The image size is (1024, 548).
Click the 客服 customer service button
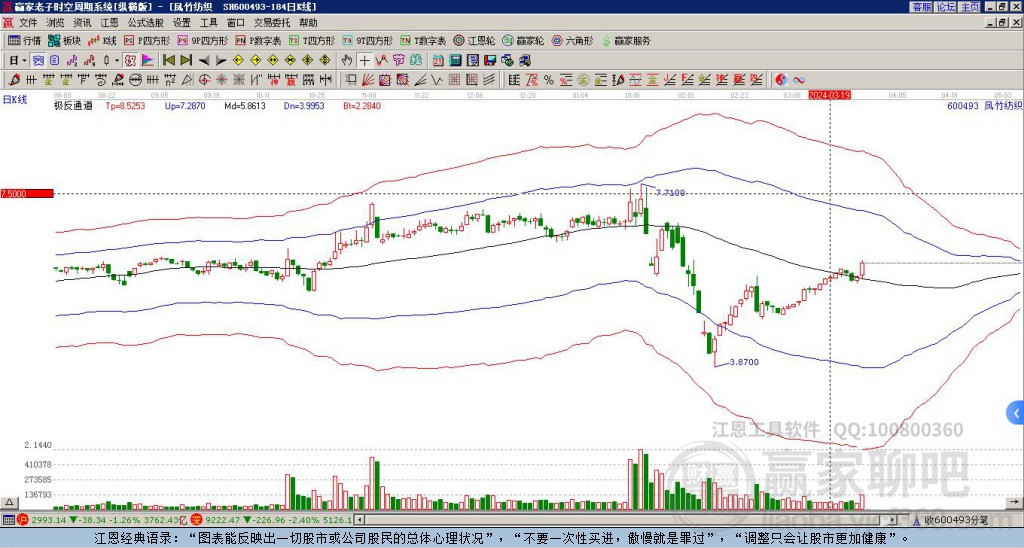pos(921,7)
